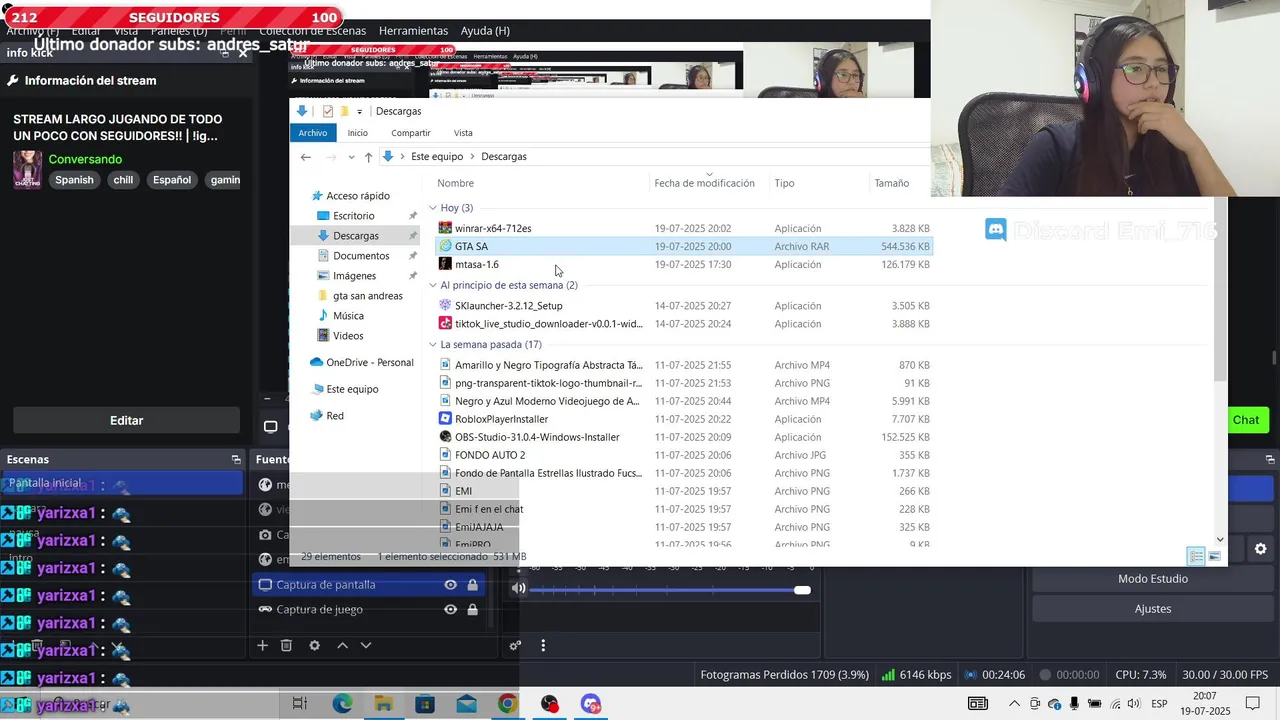Open the Documentos folder in sidebar
Viewport: 1280px width, 720px height.
pos(361,256)
